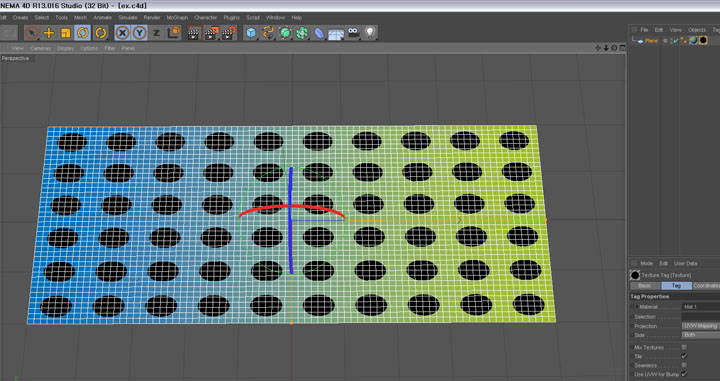This screenshot has height=381, width=720.
Task: Toggle the X axis lock
Action: pos(123,33)
